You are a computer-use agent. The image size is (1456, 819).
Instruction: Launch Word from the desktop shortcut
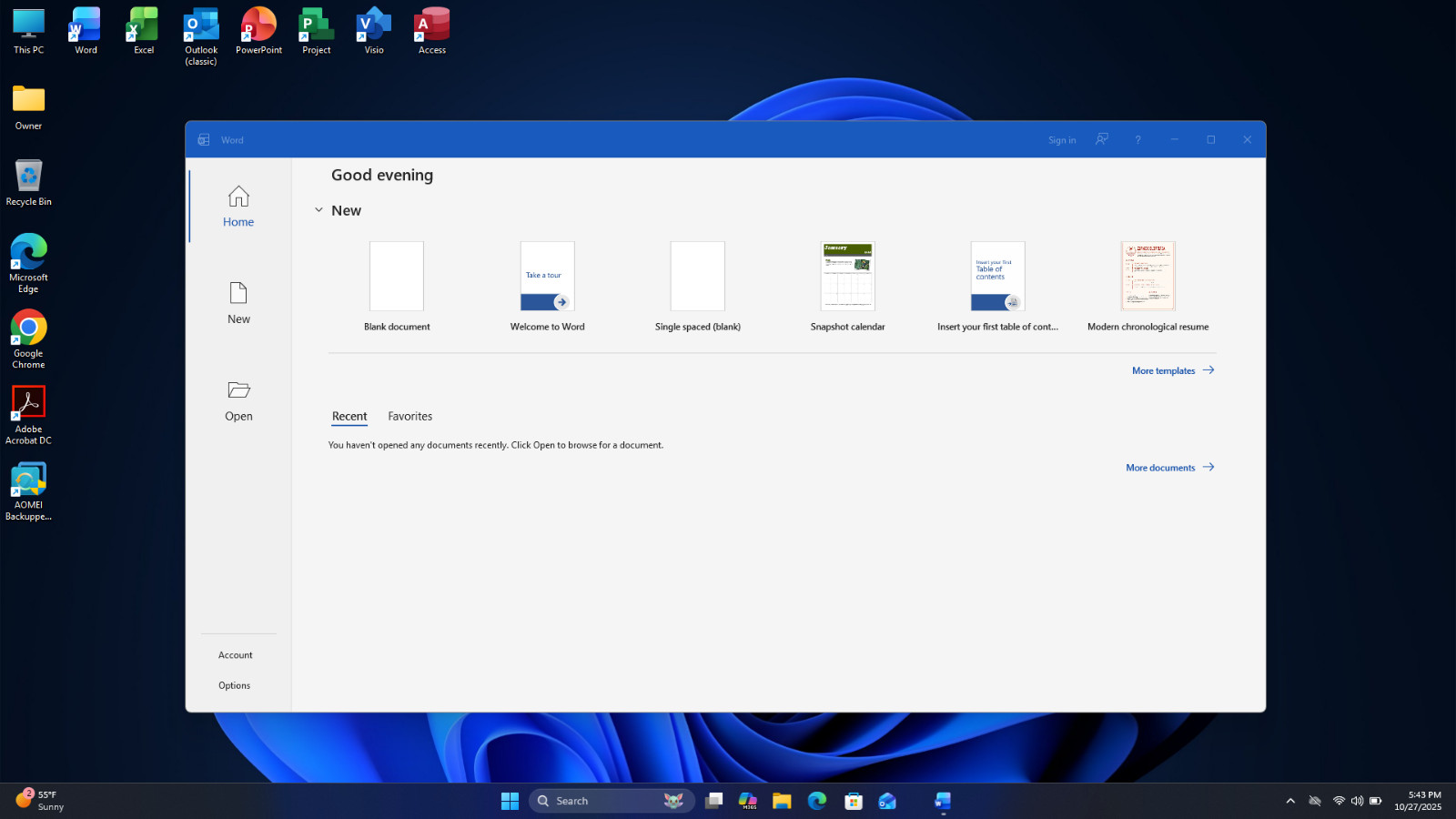(86, 32)
